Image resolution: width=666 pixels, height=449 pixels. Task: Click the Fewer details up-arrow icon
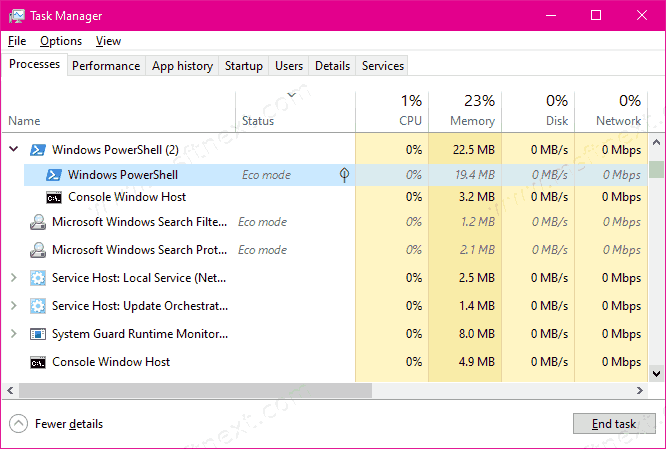point(18,424)
